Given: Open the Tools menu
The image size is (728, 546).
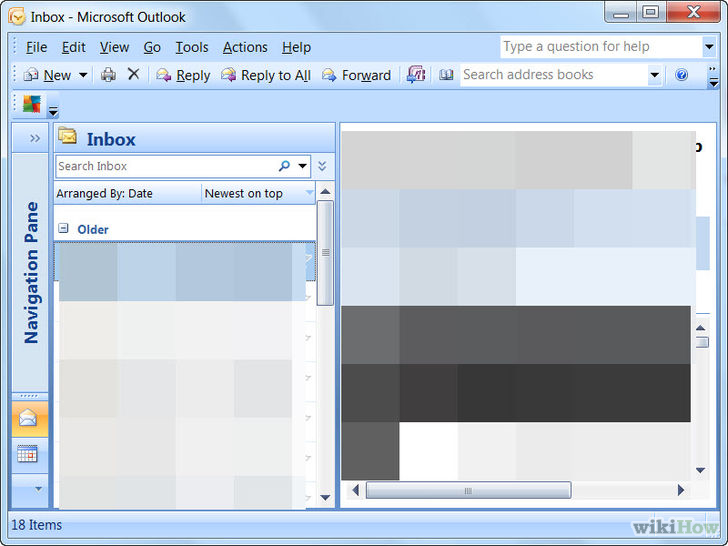Looking at the screenshot, I should [x=192, y=47].
